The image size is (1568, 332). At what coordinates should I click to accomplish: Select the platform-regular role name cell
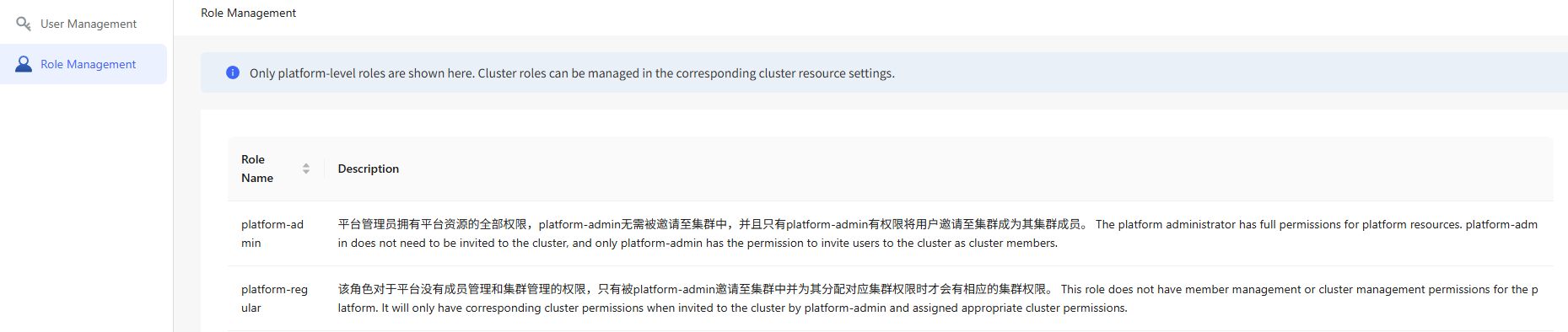coord(275,298)
